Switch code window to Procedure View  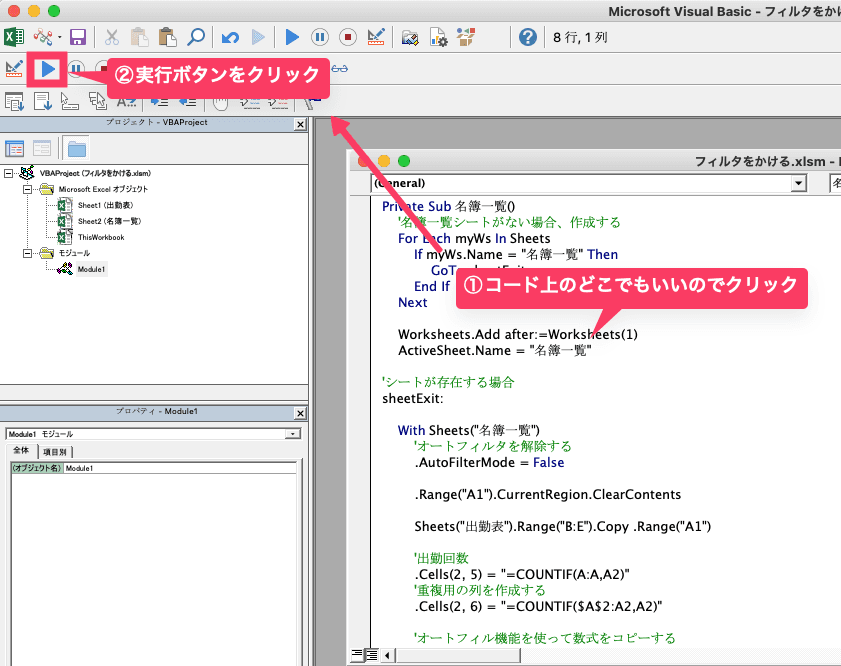356,654
